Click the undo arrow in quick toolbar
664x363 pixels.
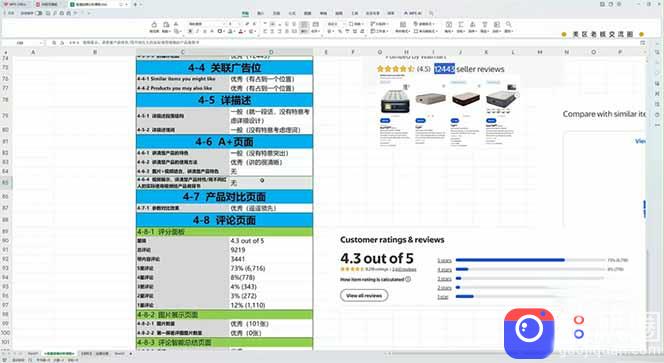75,14
